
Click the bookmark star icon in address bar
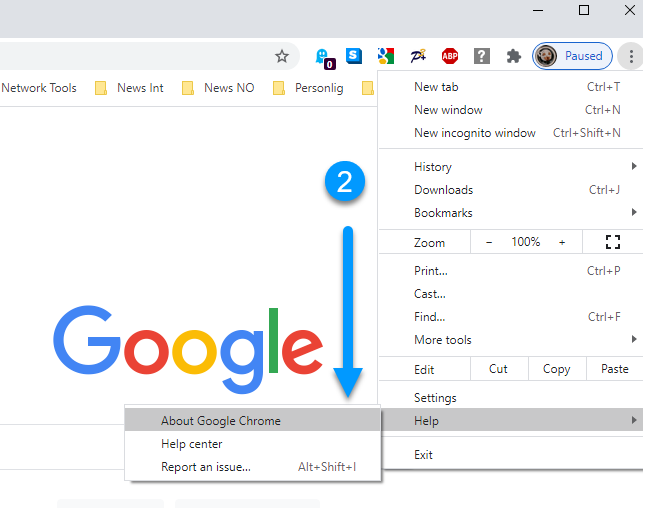tap(282, 56)
